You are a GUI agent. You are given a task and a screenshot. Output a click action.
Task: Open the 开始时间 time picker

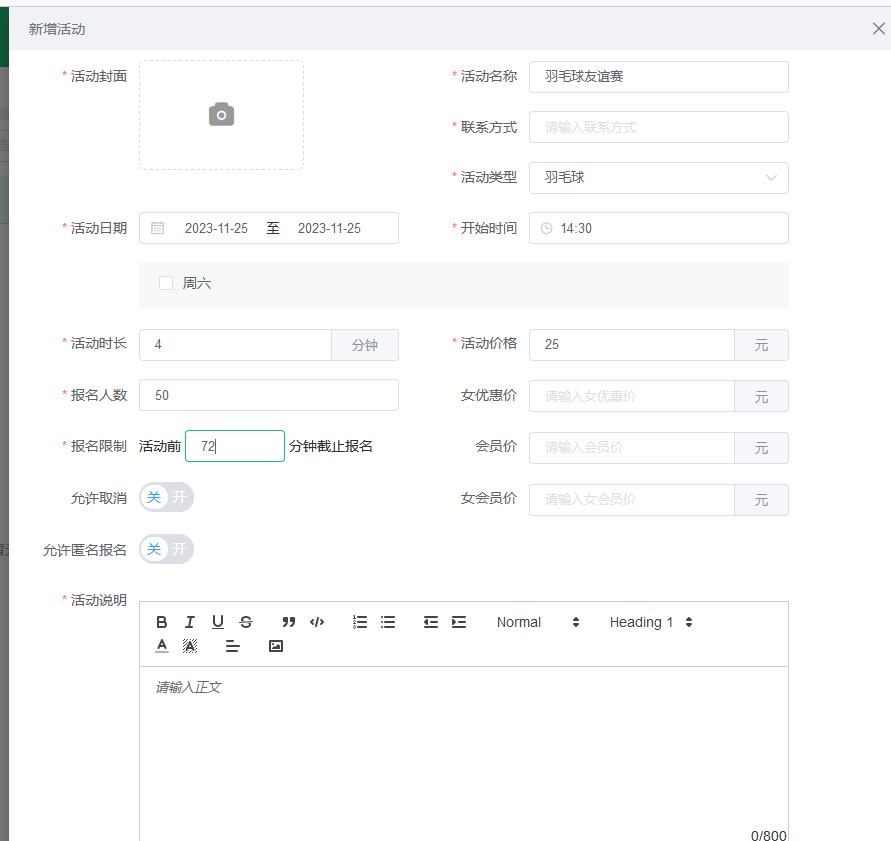pos(658,228)
